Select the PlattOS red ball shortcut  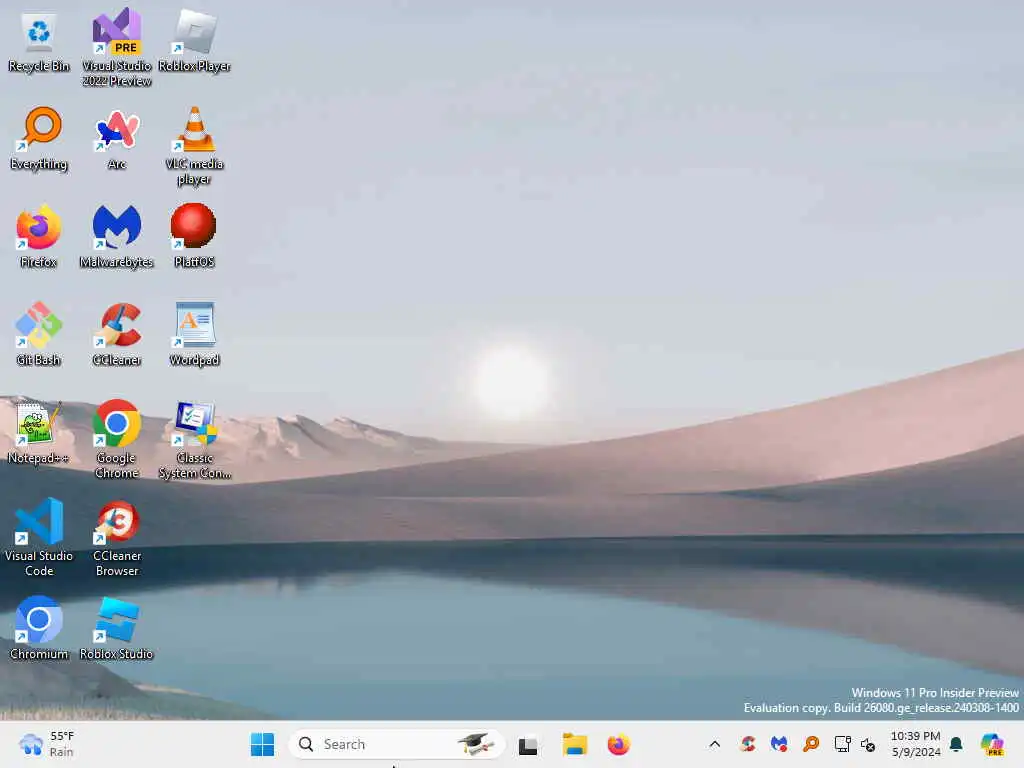[194, 236]
